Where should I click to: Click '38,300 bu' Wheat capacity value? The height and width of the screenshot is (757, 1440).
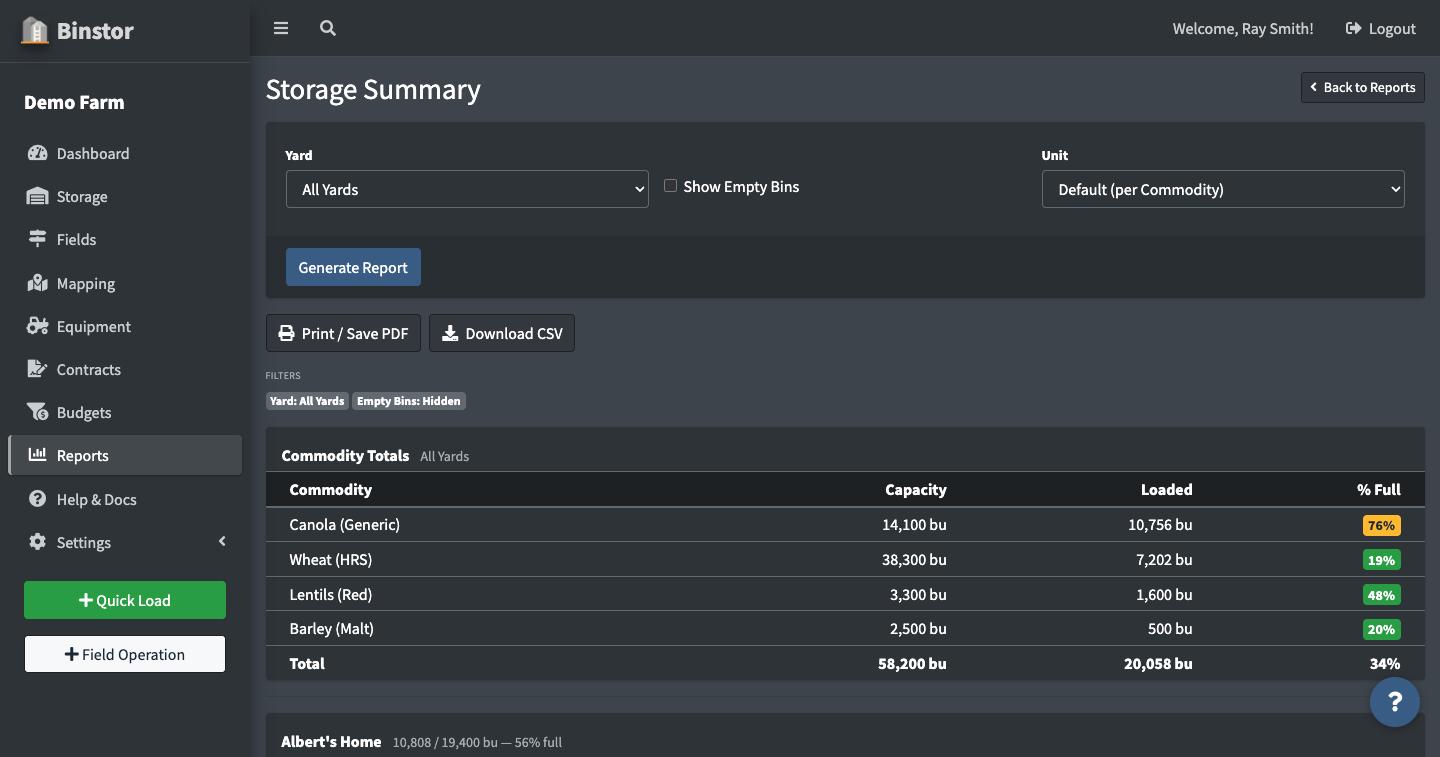[x=914, y=559]
